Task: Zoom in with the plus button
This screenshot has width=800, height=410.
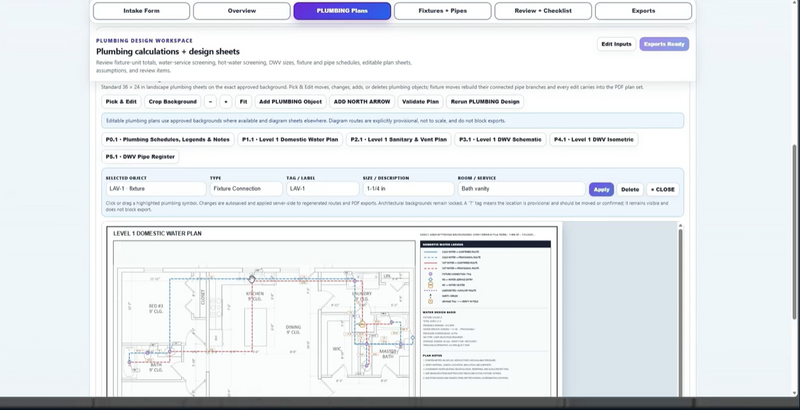Action: click(226, 101)
